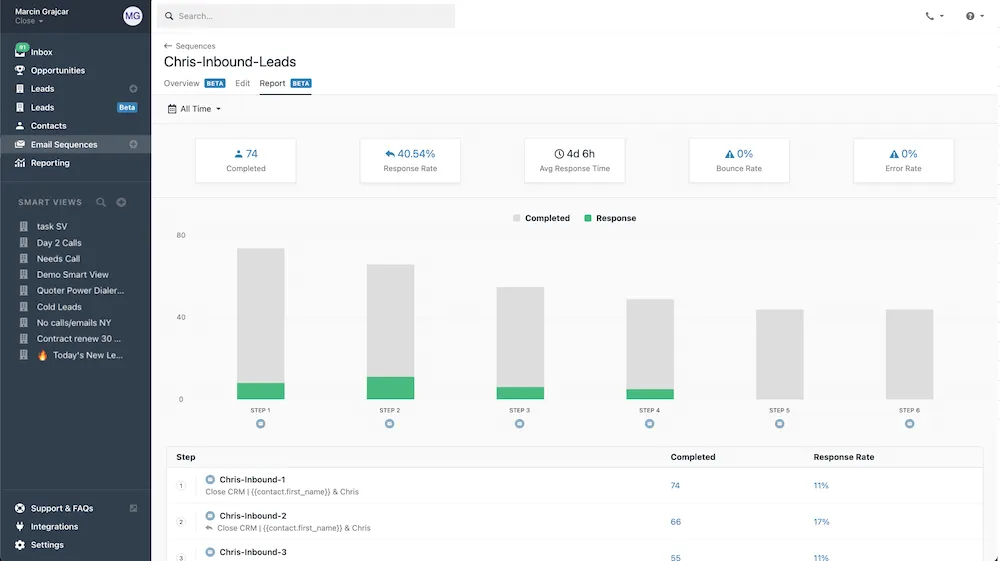Expand the All Time date range dropdown
Screen dimensions: 1000x561
195,109
